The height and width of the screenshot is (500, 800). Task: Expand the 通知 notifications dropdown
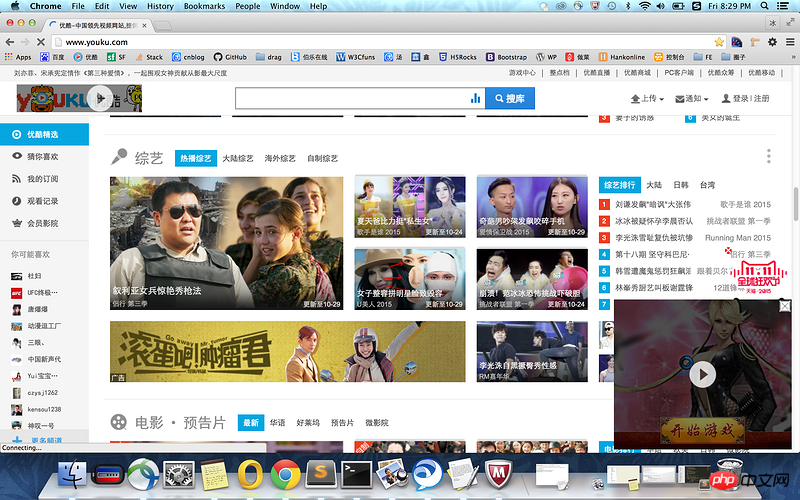pyautogui.click(x=692, y=99)
